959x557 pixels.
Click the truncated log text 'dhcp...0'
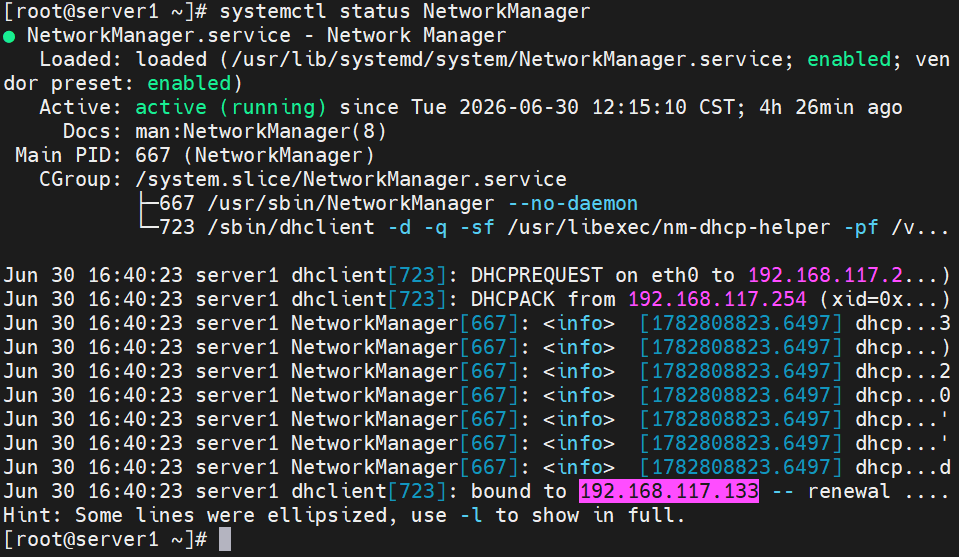click(903, 395)
